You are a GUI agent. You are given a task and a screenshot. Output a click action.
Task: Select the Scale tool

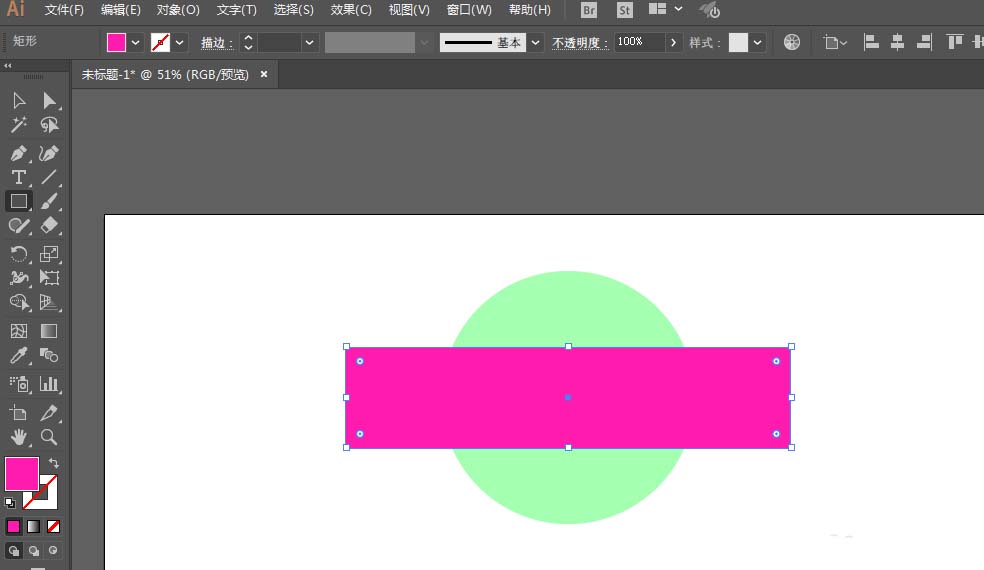[49, 254]
